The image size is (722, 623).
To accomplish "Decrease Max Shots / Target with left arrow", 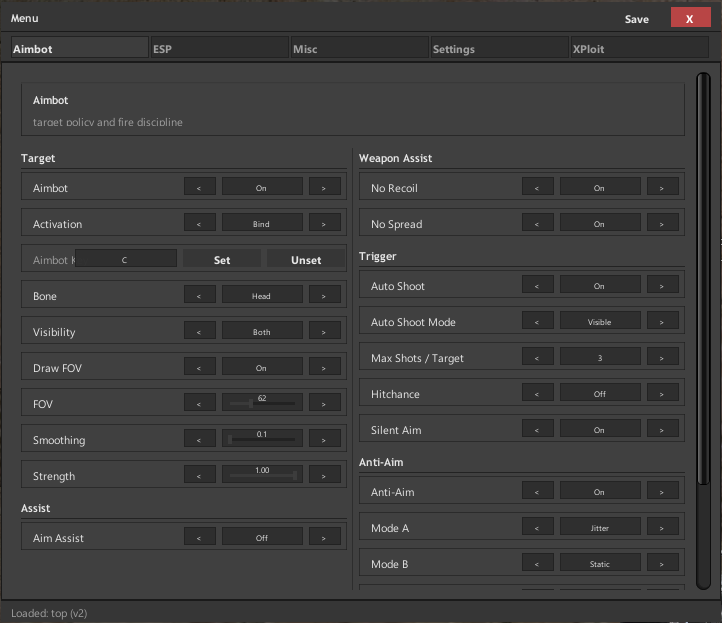I will coord(537,357).
